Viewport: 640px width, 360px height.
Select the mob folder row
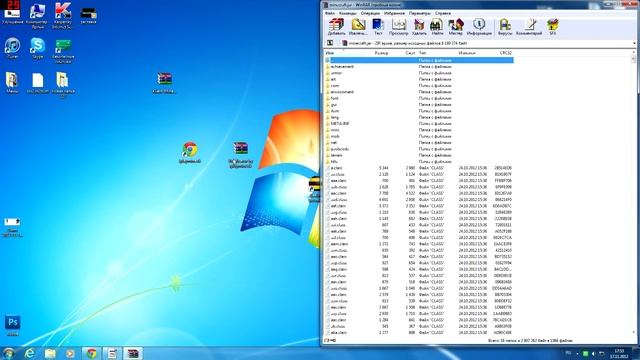[419, 136]
